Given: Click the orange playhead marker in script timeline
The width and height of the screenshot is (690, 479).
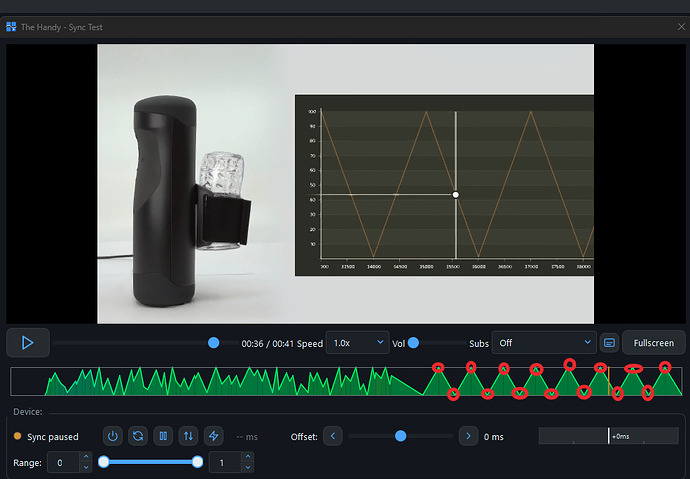Looking at the screenshot, I should coord(609,382).
